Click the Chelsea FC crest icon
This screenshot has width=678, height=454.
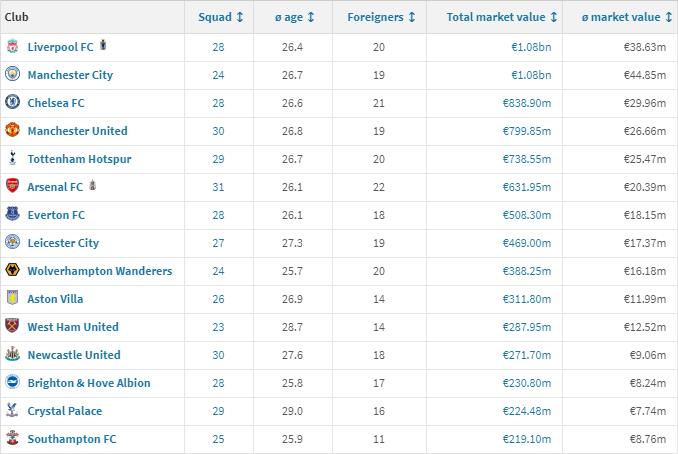(x=12, y=103)
